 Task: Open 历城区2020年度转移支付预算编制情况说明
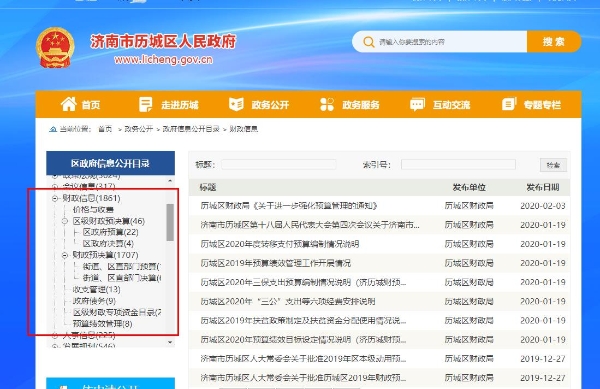coord(280,244)
